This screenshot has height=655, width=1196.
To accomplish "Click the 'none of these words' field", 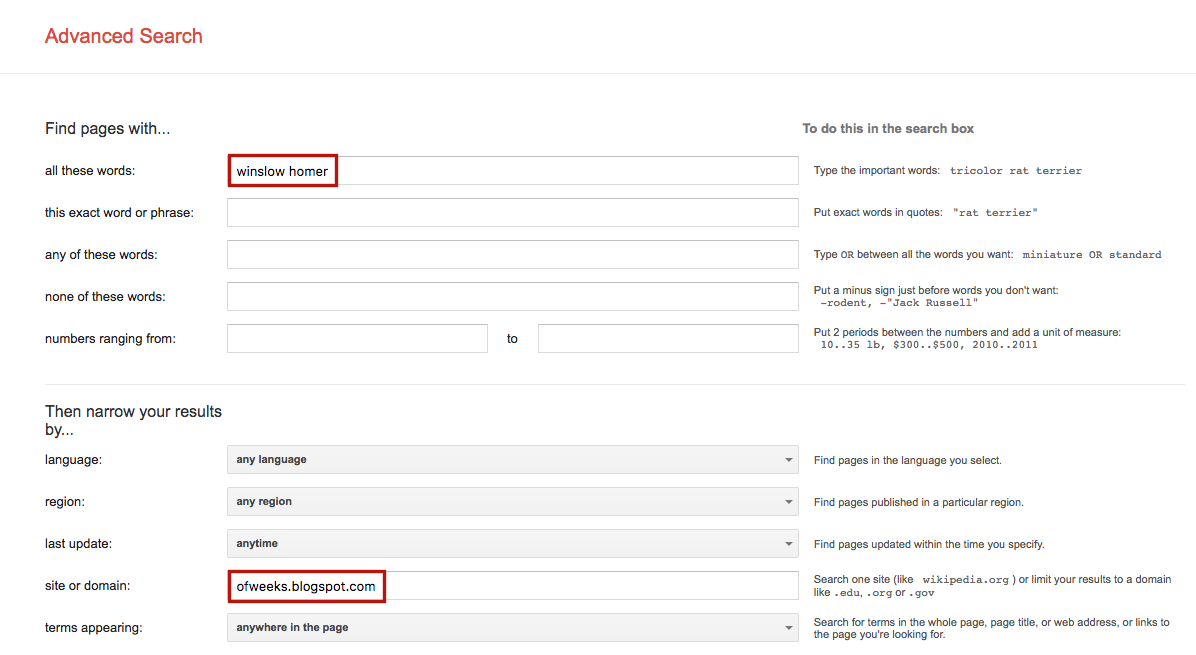I will pyautogui.click(x=512, y=296).
